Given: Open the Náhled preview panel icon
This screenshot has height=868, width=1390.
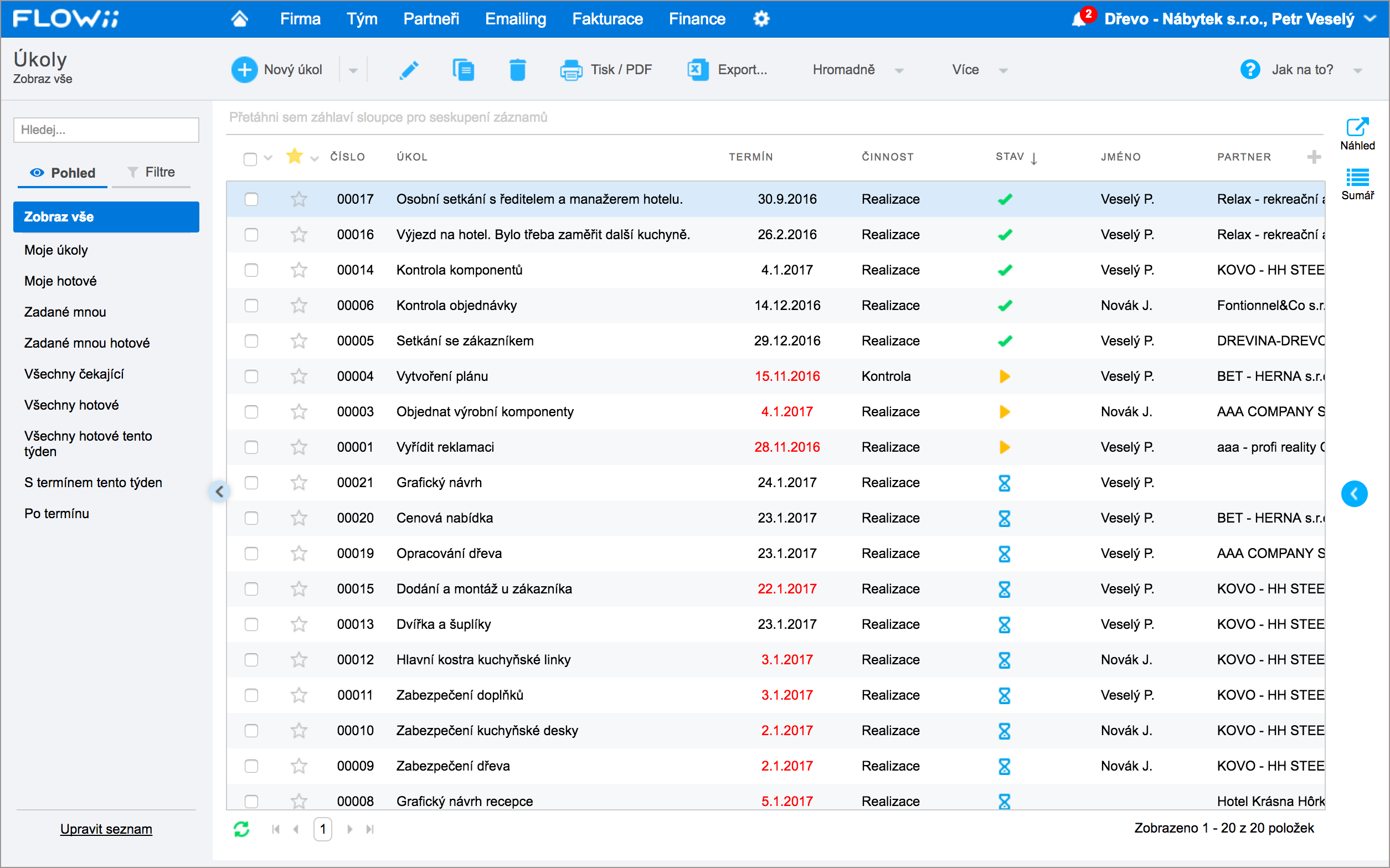Looking at the screenshot, I should tap(1357, 127).
